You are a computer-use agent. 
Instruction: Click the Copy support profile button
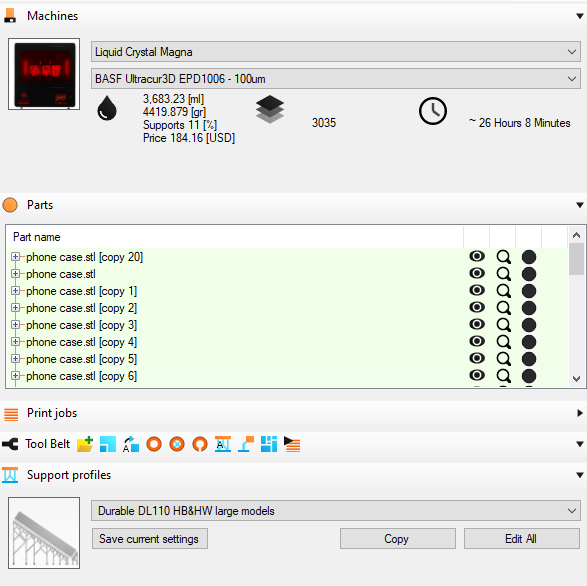tap(398, 539)
